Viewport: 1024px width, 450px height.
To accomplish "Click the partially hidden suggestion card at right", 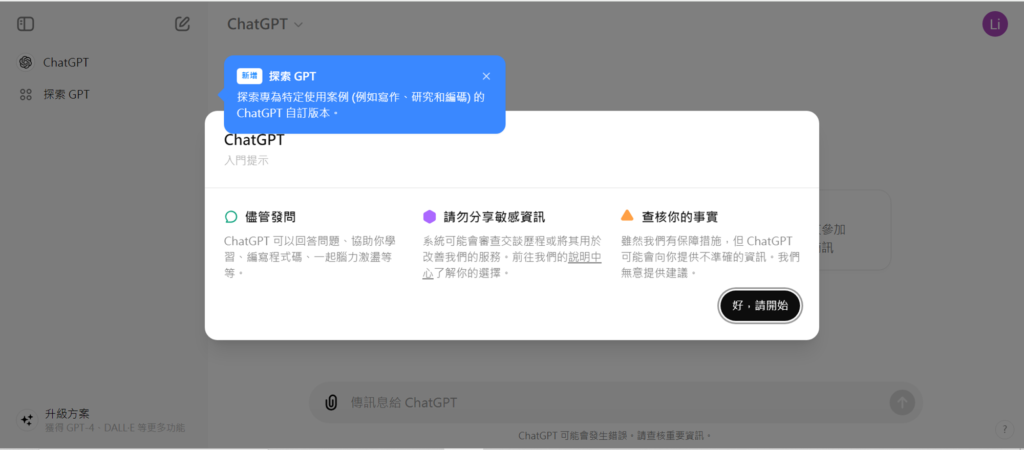I will 855,238.
